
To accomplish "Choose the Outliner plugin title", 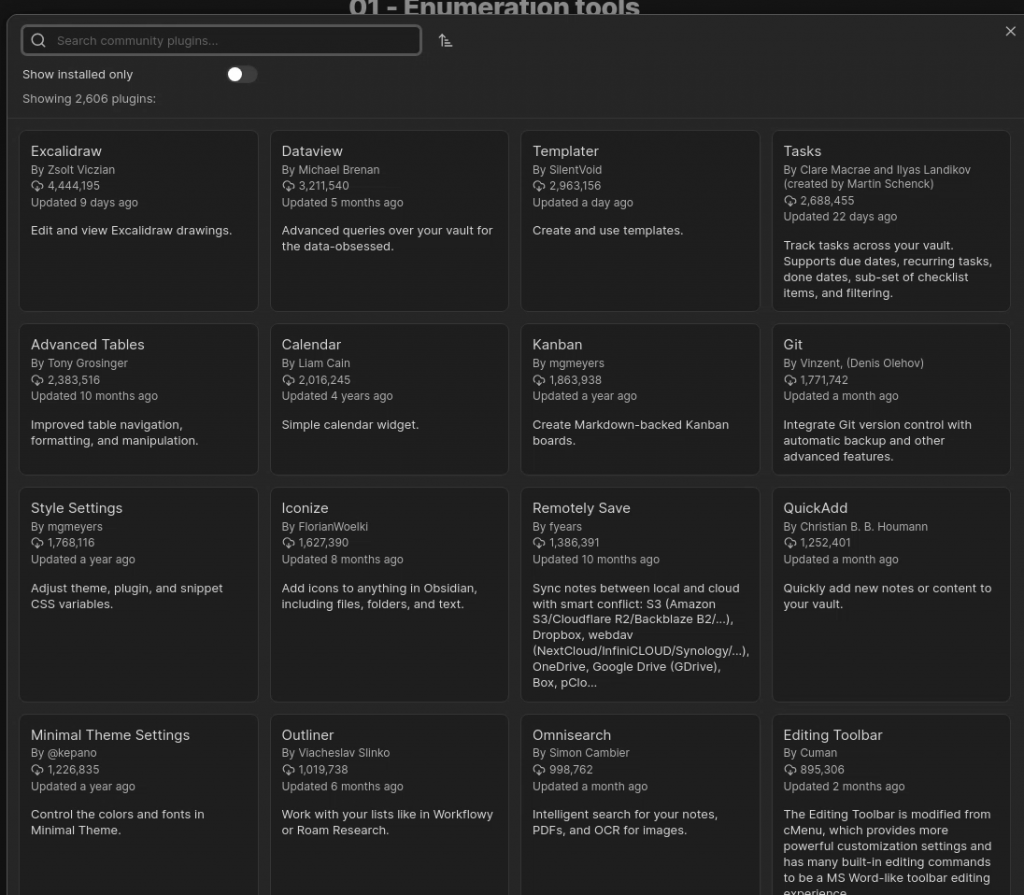I will (308, 736).
